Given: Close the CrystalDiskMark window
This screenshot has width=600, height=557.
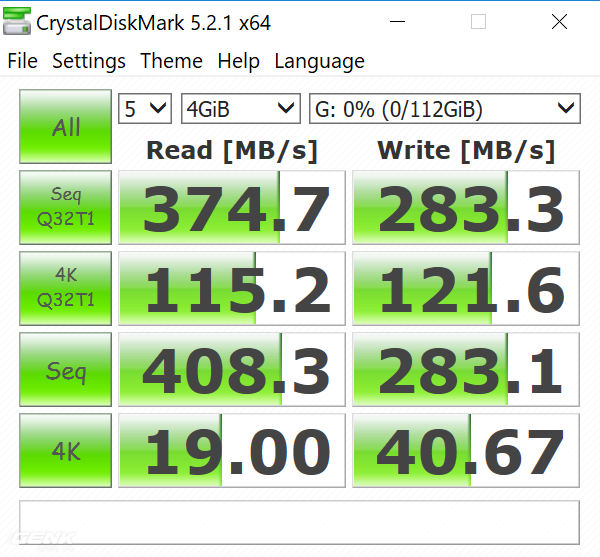Looking at the screenshot, I should pos(559,21).
